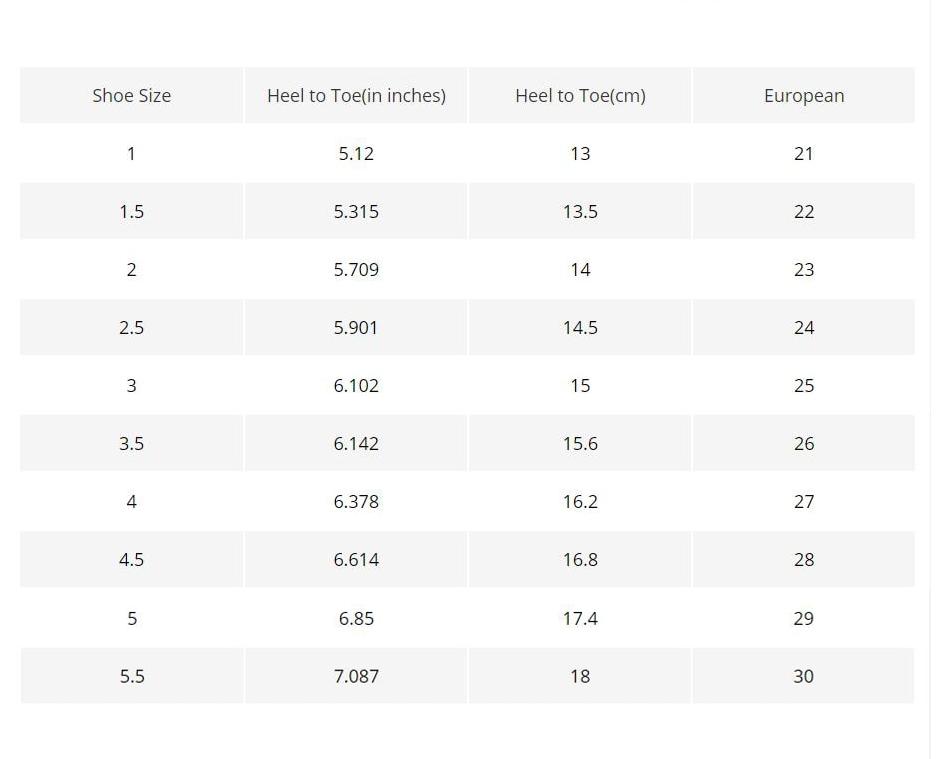Click the 17.4 cm cell
Viewport: 948px width, 759px height.
580,619
